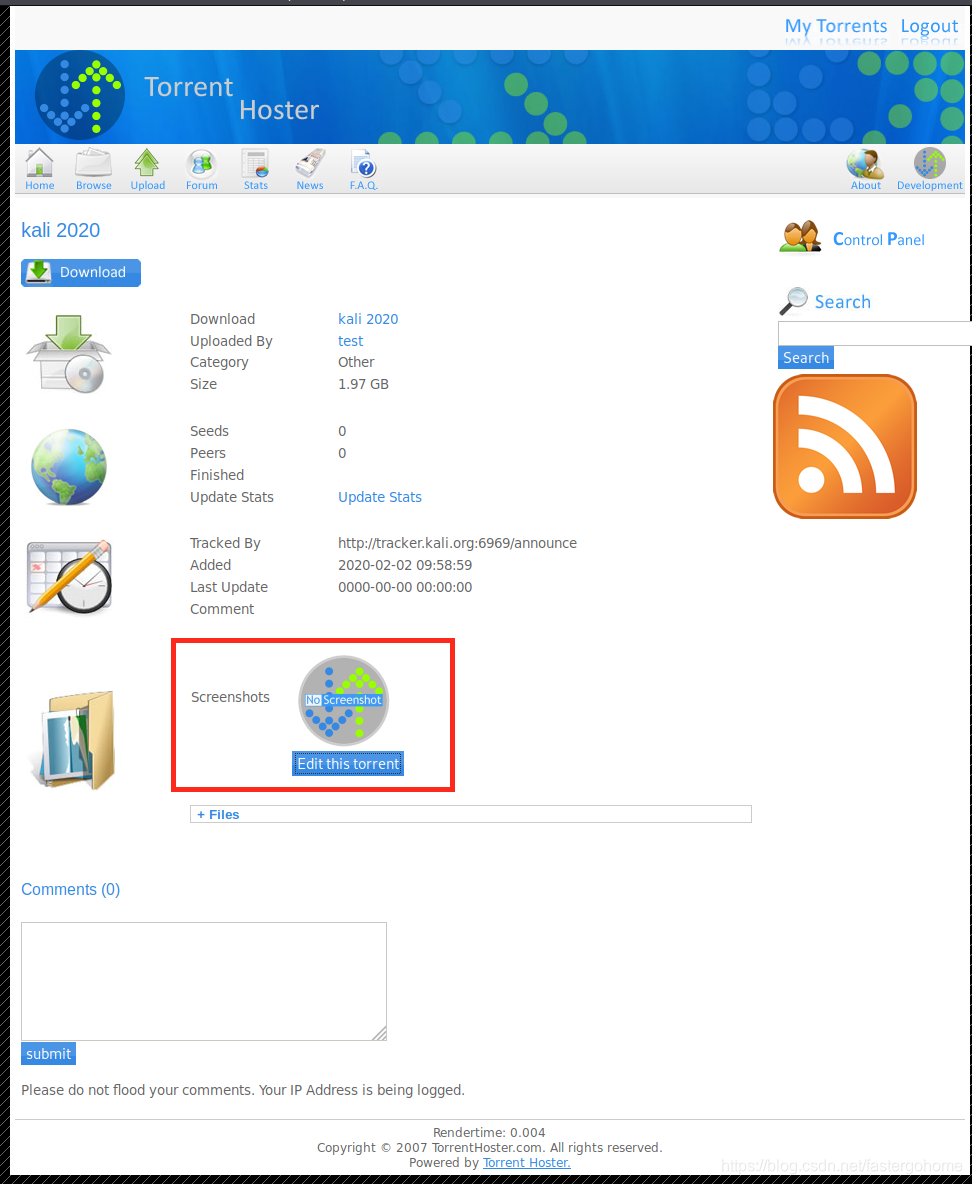Click the 'Comments (0)' heading
The height and width of the screenshot is (1184, 972).
click(70, 889)
